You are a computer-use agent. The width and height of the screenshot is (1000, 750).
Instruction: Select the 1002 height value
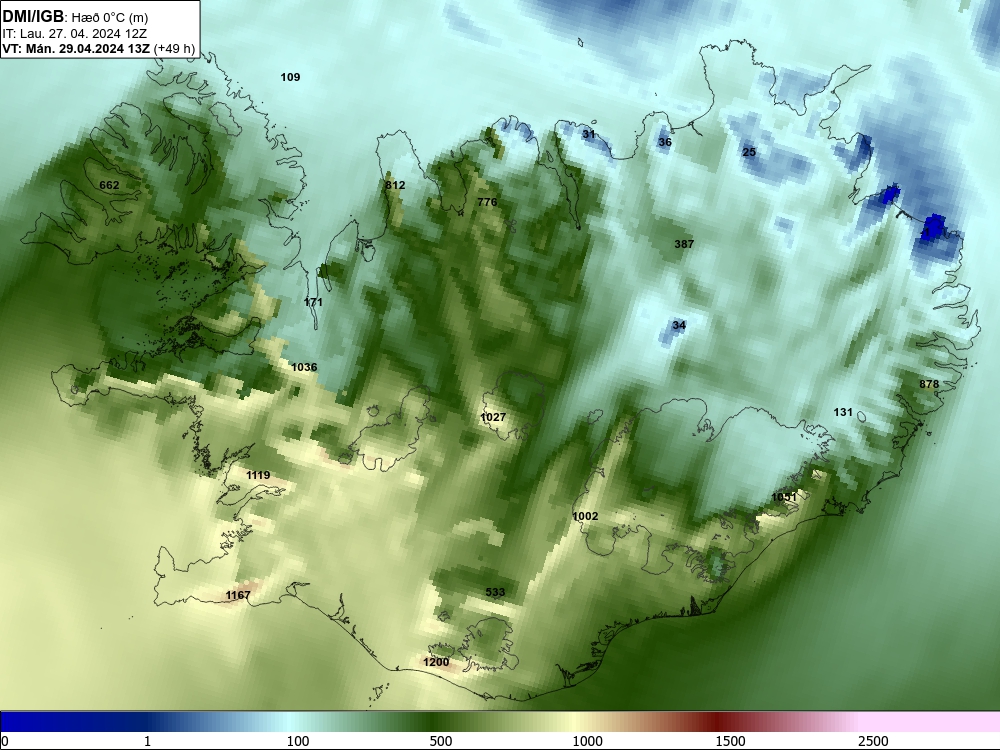click(x=585, y=517)
